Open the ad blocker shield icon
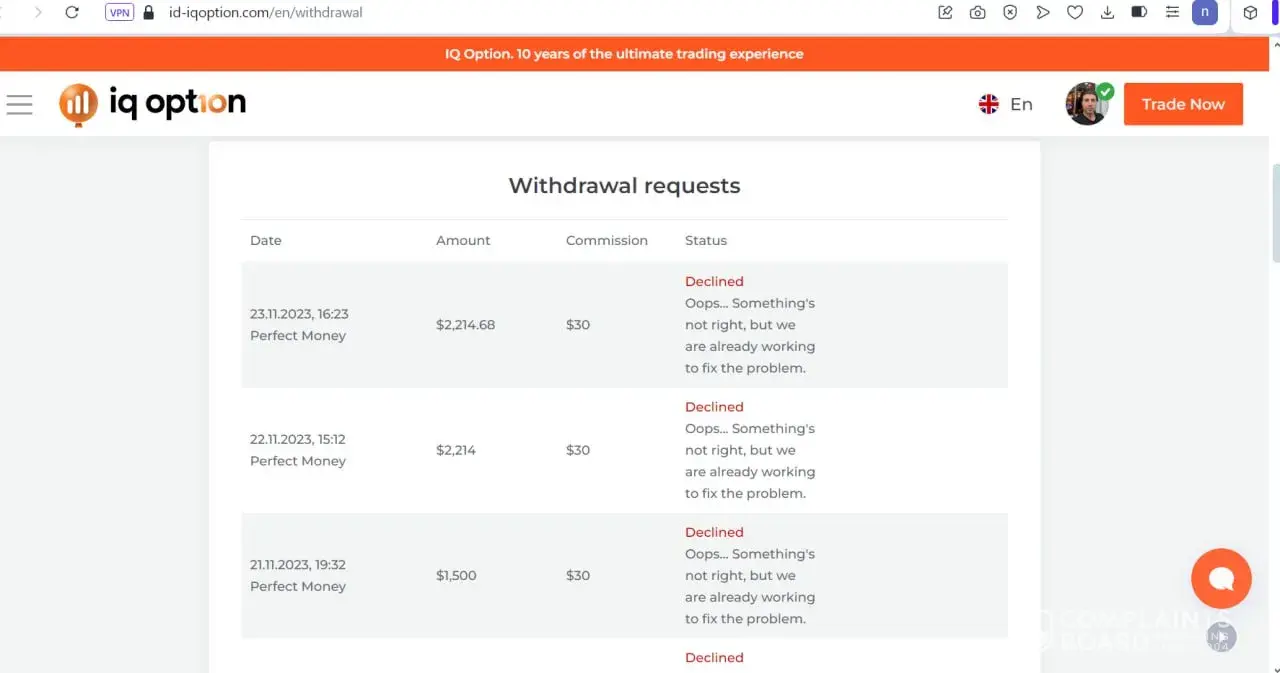This screenshot has height=673, width=1280. pyautogui.click(x=1010, y=13)
